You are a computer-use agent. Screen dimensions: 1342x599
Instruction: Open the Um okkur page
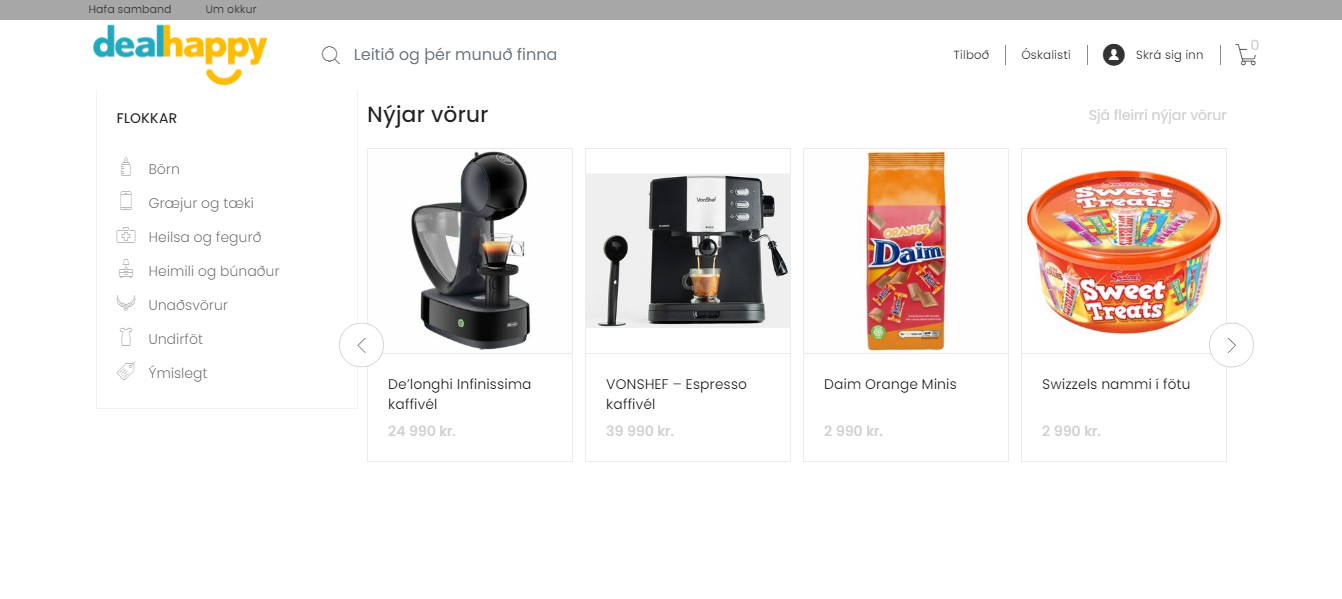pos(231,10)
